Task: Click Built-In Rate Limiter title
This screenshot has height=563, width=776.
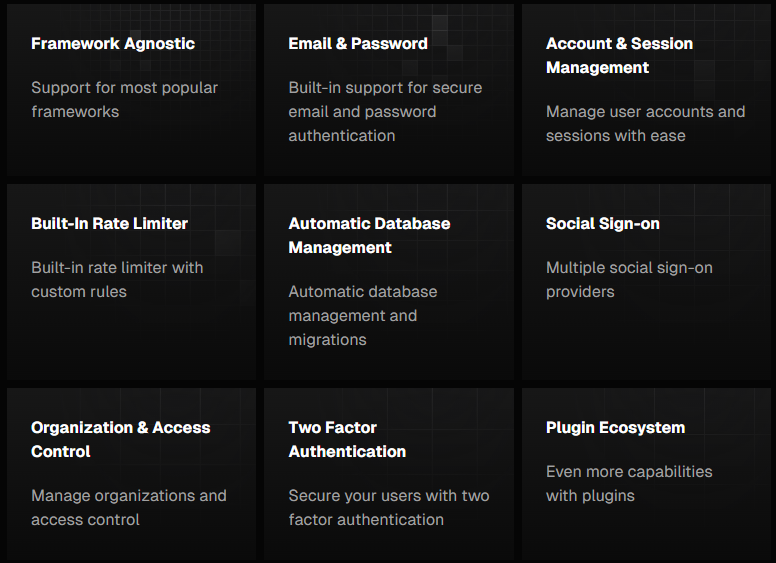Action: [109, 224]
